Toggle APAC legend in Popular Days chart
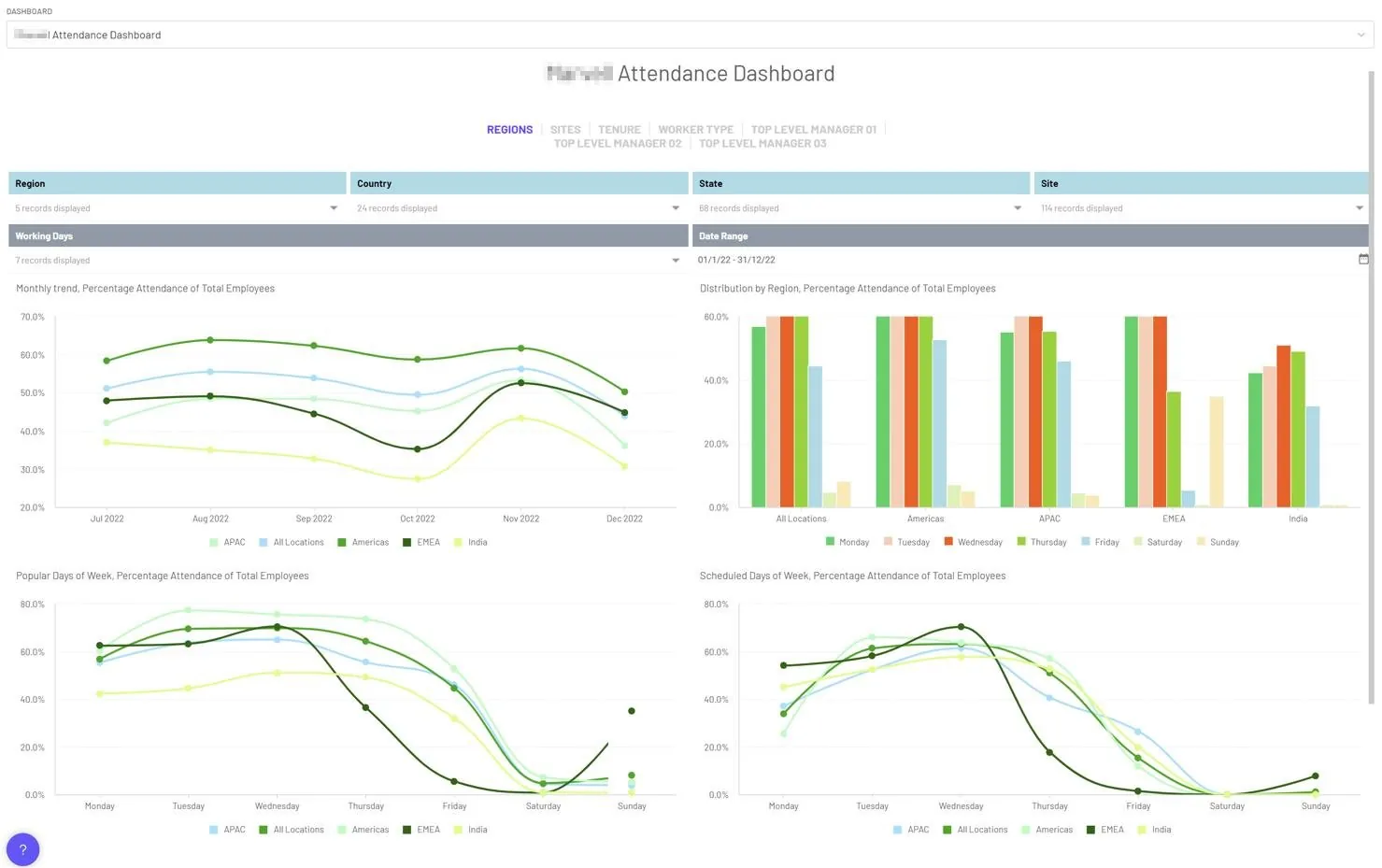This screenshot has width=1382, height=868. (x=228, y=830)
